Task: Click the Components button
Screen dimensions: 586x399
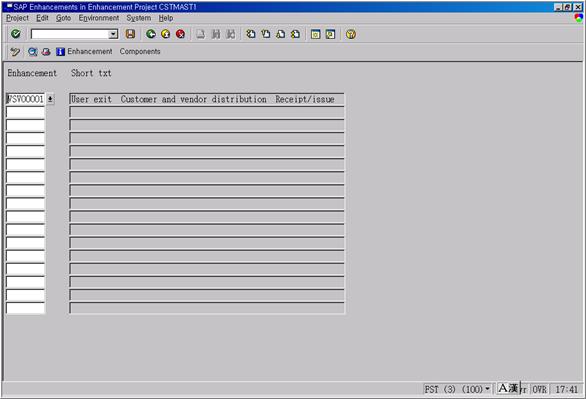Action: [140, 52]
